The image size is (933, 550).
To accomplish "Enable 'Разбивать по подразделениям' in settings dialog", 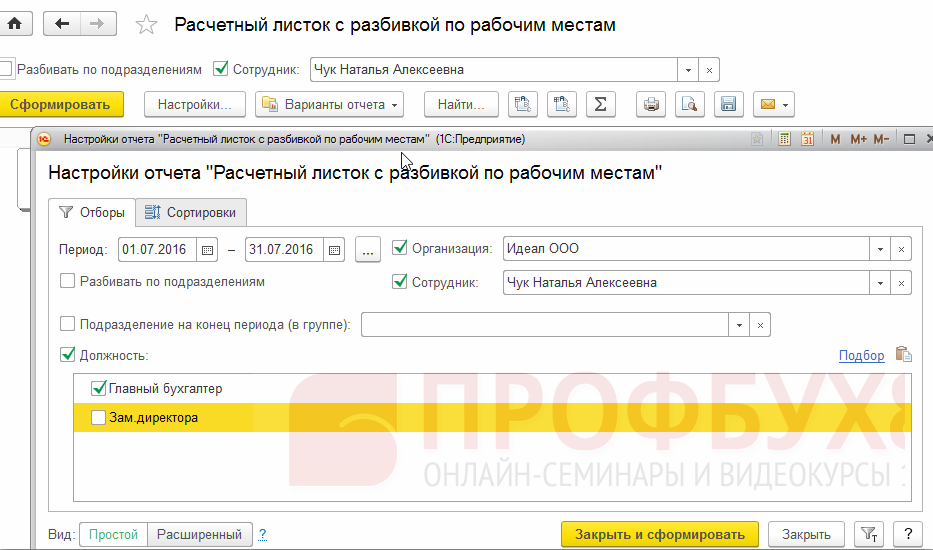I will point(68,282).
